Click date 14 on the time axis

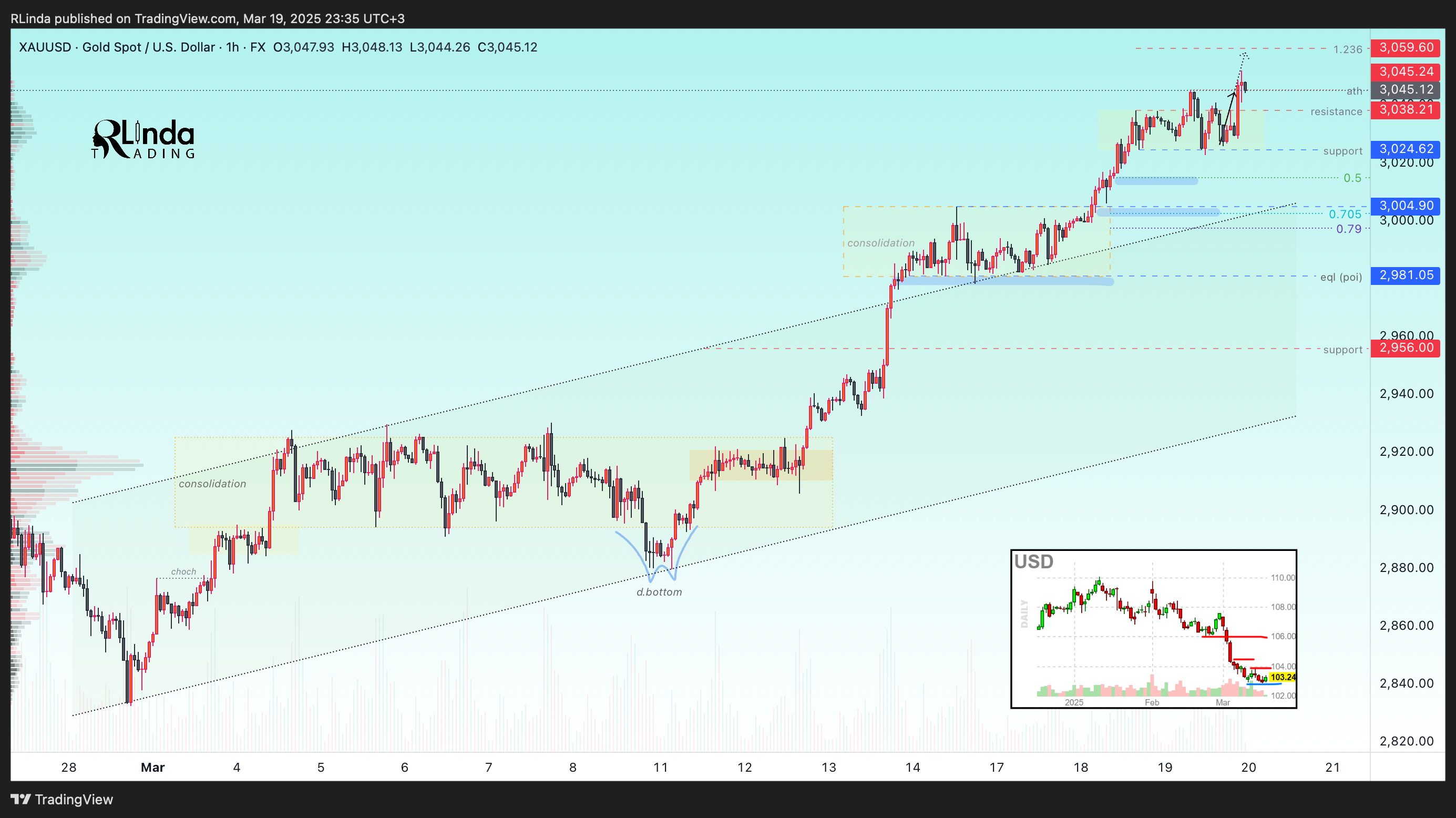tap(912, 767)
